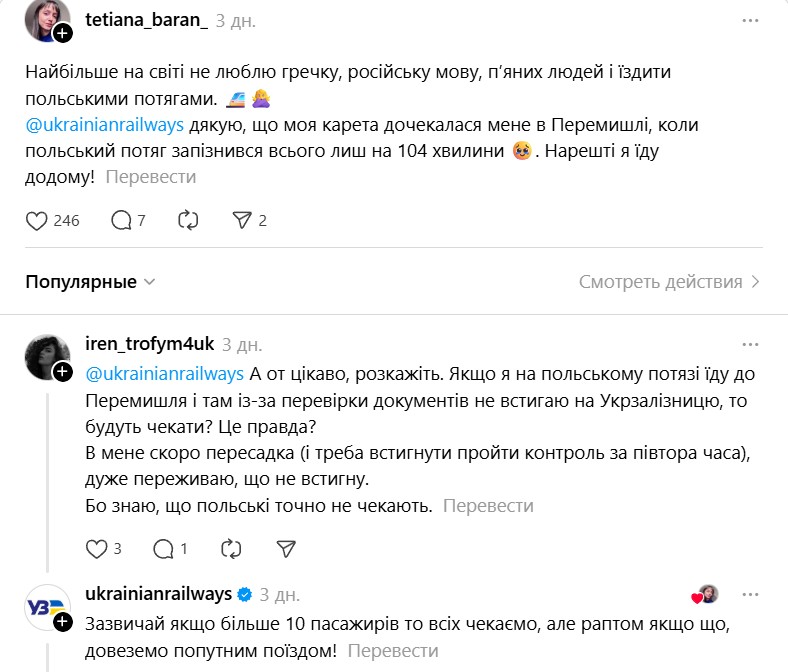This screenshot has height=672, width=788.
Task: Repost tetiana_baran_'s post
Action: click(188, 220)
